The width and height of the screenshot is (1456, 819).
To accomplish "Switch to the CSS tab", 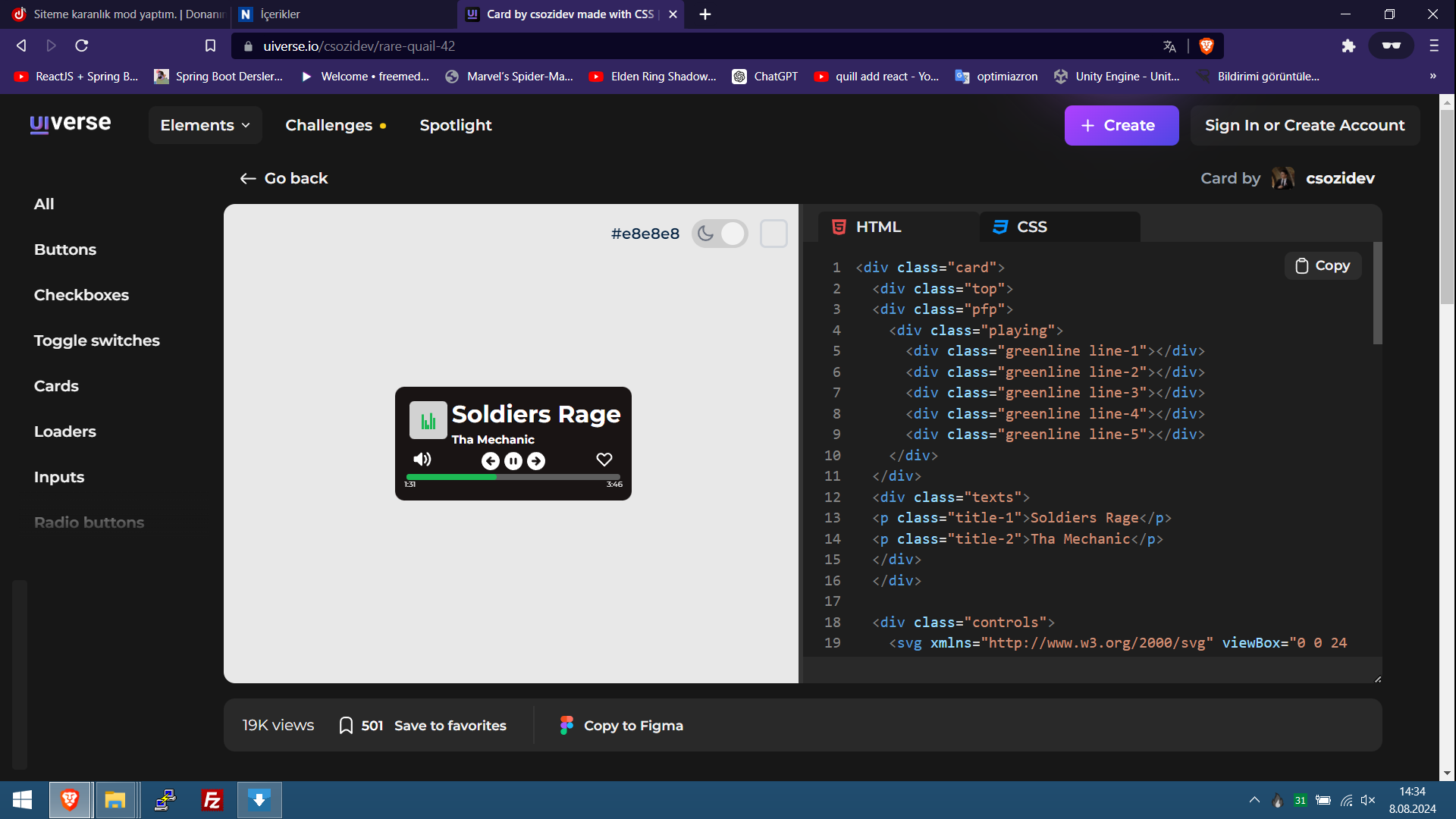I will [x=1060, y=227].
